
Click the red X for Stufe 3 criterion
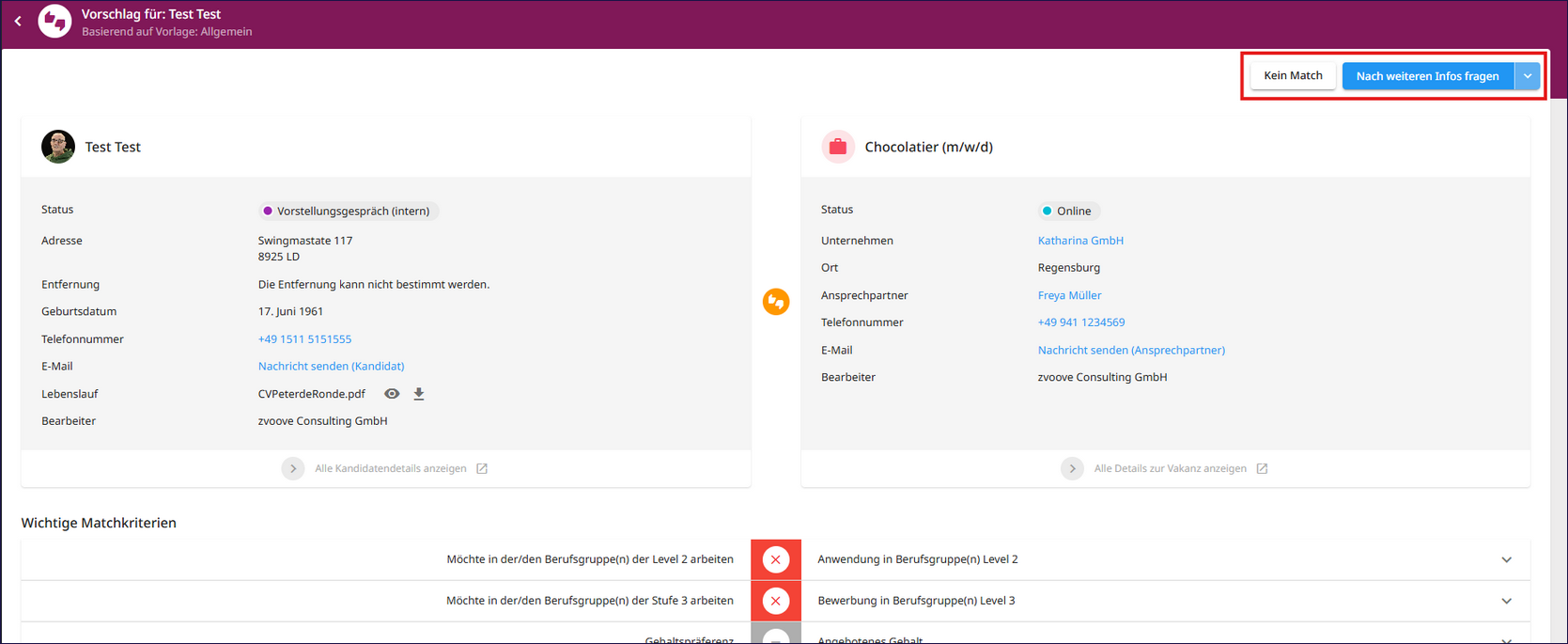pyautogui.click(x=775, y=601)
